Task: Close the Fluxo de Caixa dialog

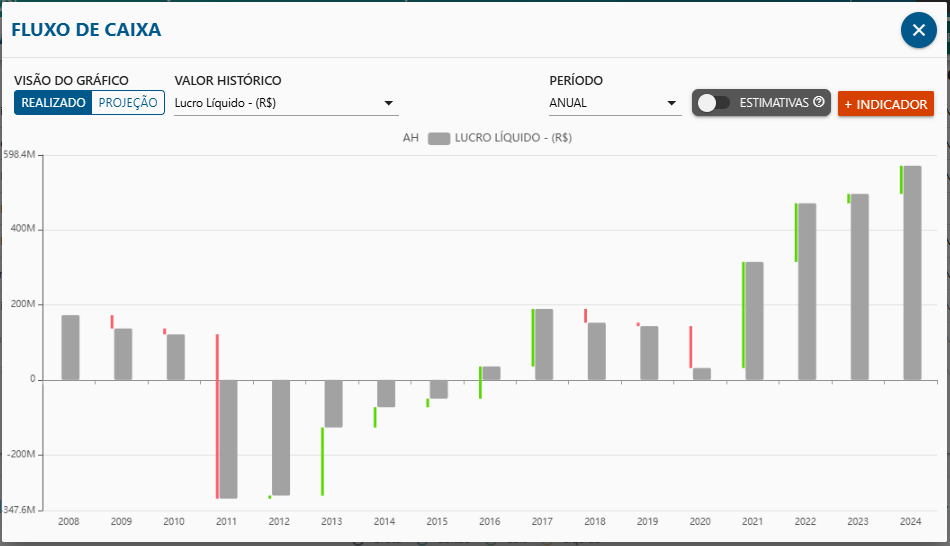Action: (918, 30)
